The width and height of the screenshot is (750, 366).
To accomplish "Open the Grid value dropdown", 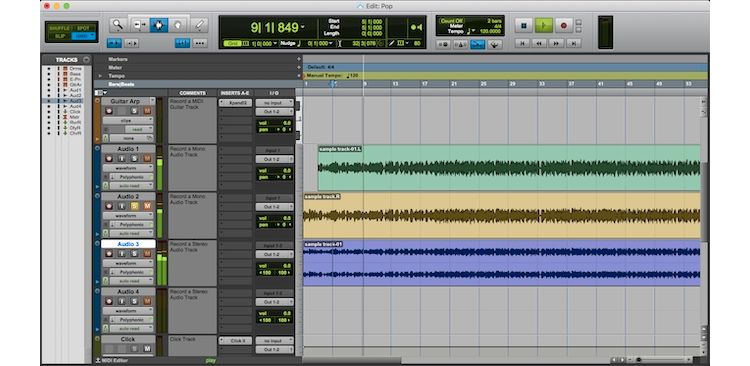I will pyautogui.click(x=276, y=44).
